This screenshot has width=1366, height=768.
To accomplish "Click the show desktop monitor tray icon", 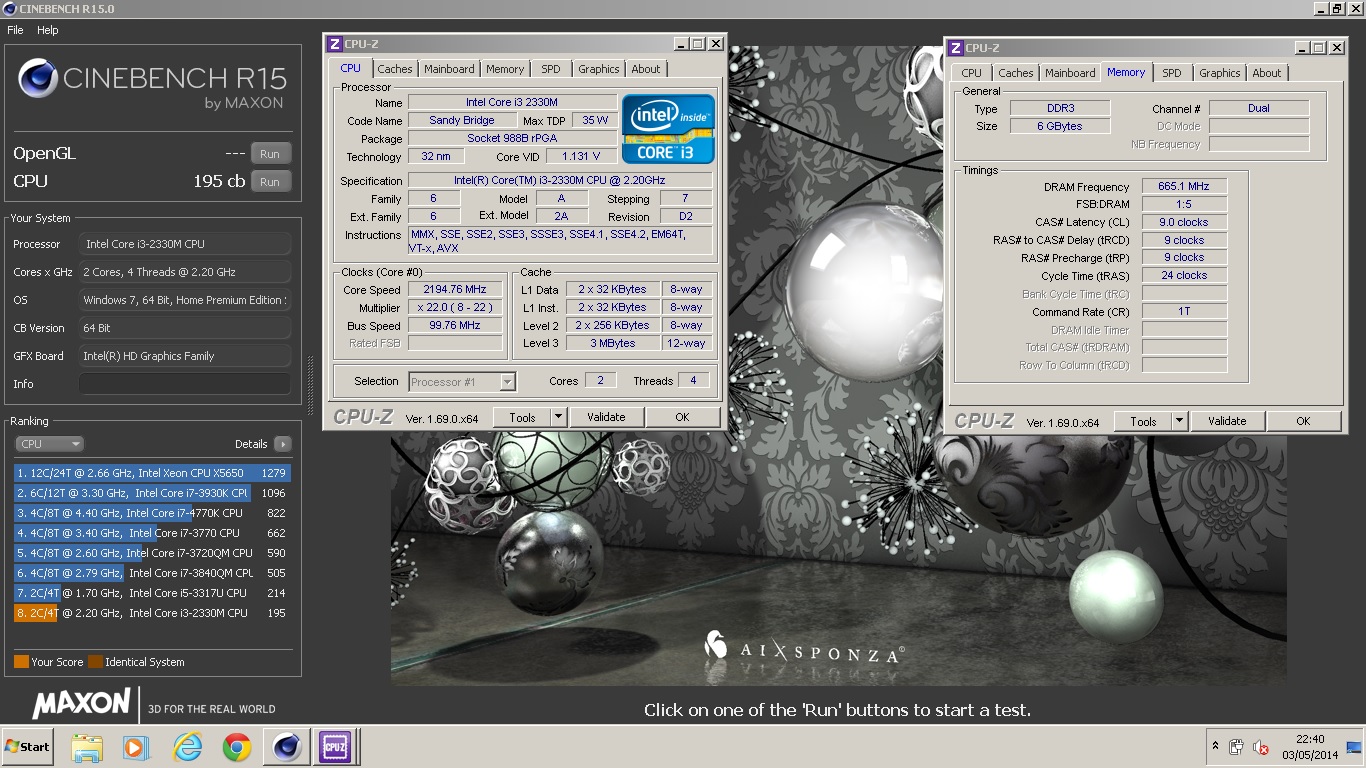I will [1354, 746].
